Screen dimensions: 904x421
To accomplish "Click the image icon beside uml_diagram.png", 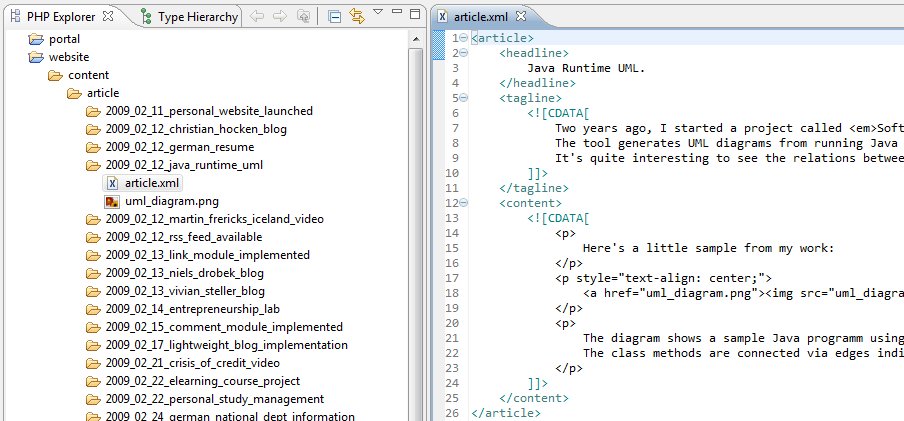I will [x=112, y=201].
